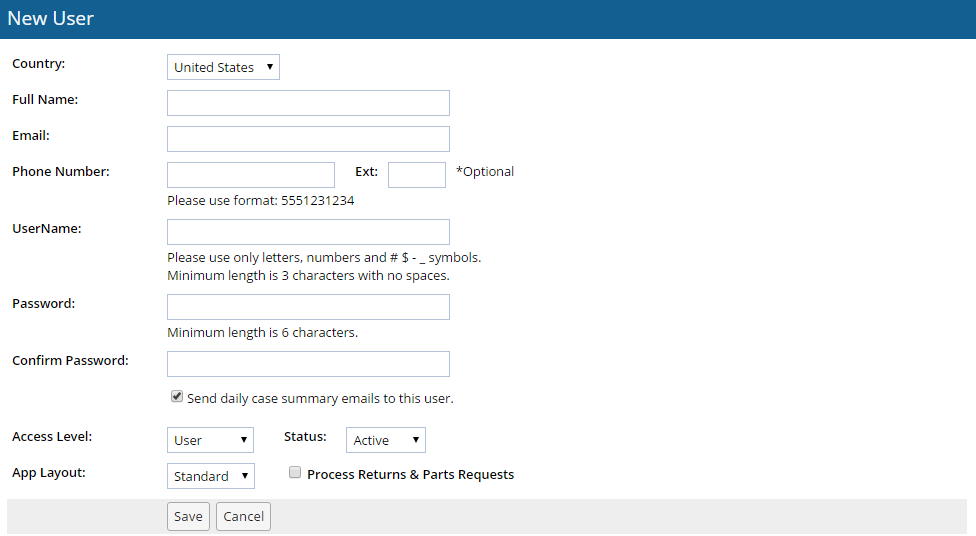Open the Country dropdown

pos(223,67)
